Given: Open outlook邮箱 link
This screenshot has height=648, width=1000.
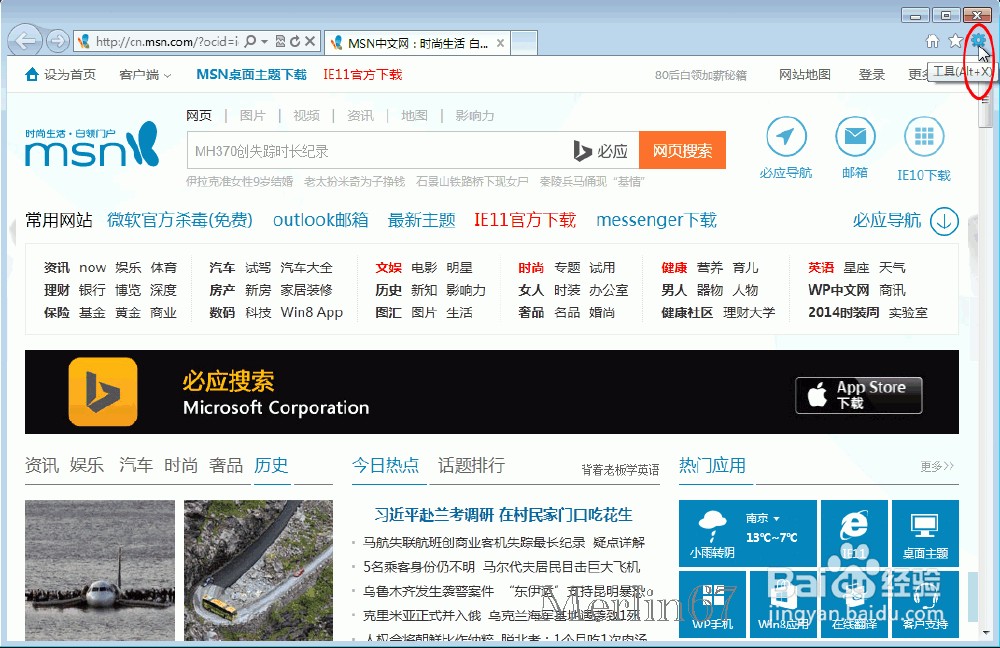Looking at the screenshot, I should (320, 220).
